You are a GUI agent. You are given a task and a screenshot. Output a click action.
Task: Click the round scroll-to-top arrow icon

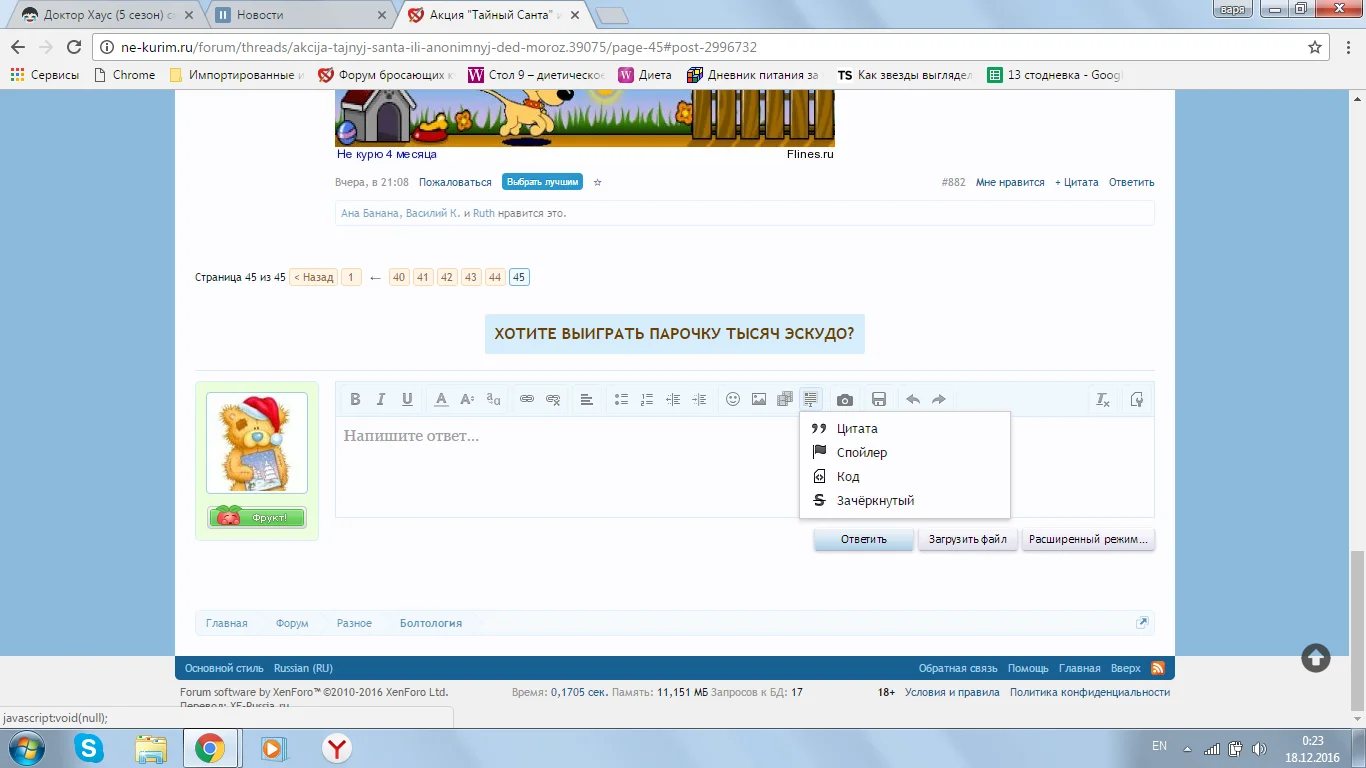point(1316,657)
